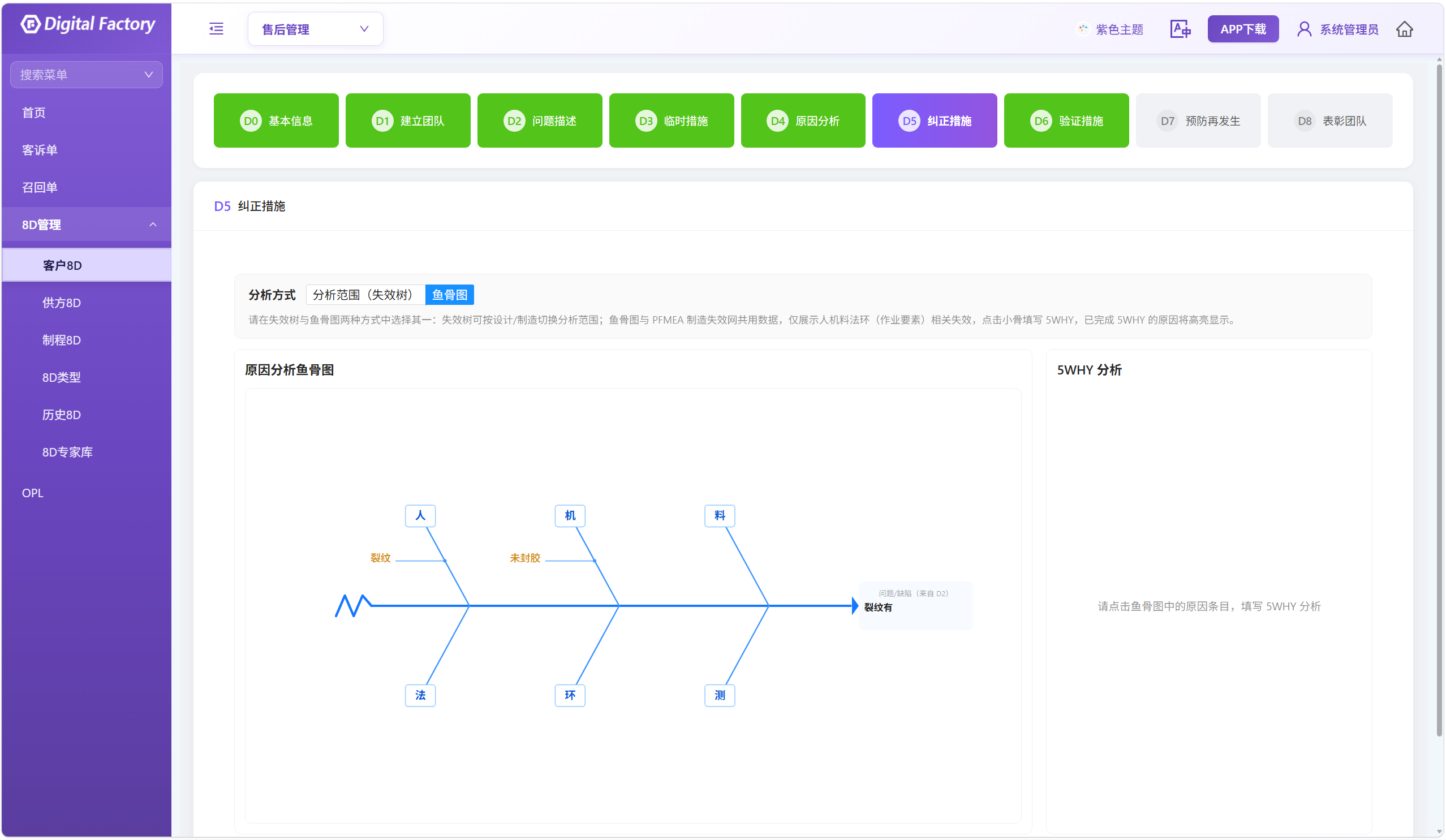The height and width of the screenshot is (840, 1446).
Task: Click the Digital Factory logo
Action: pos(88,24)
